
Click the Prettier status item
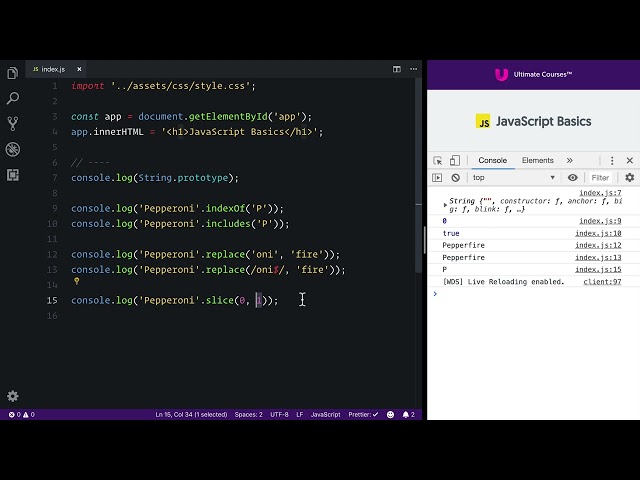point(363,414)
